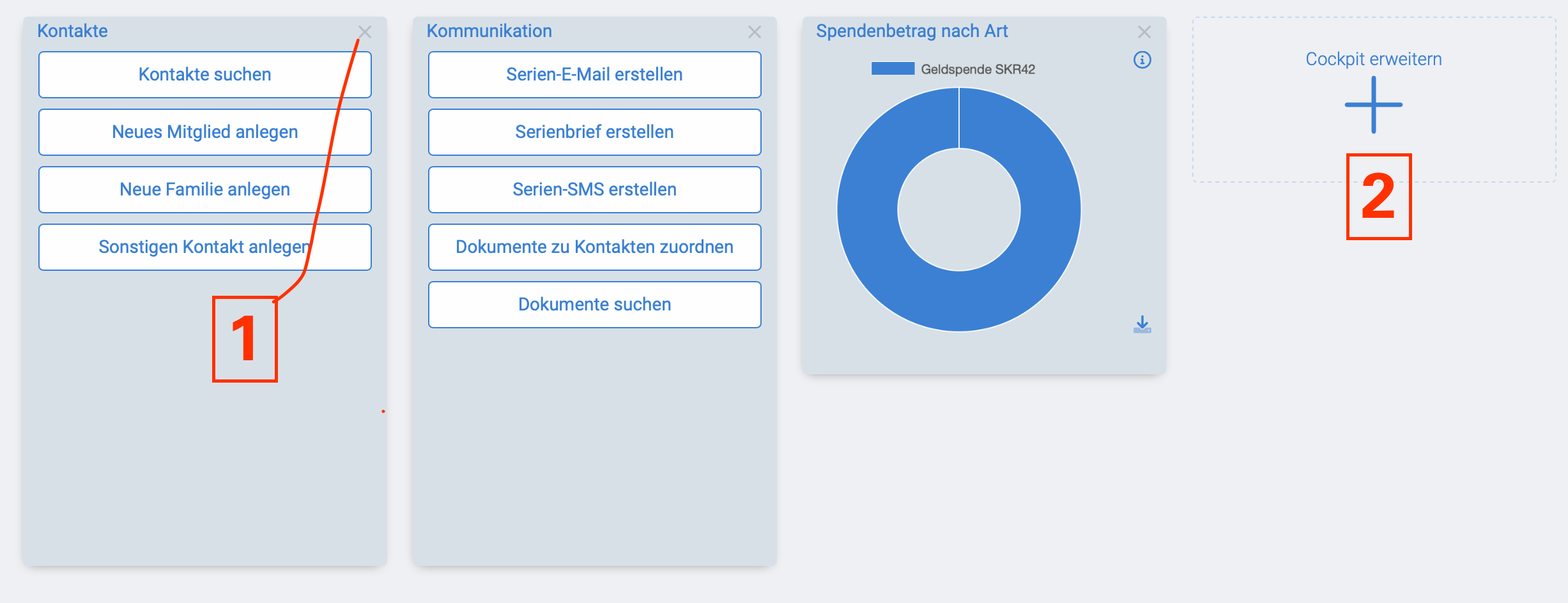Click Dokumente zu Kontakten zuordnen
Screen dimensions: 1568x603
click(594, 247)
